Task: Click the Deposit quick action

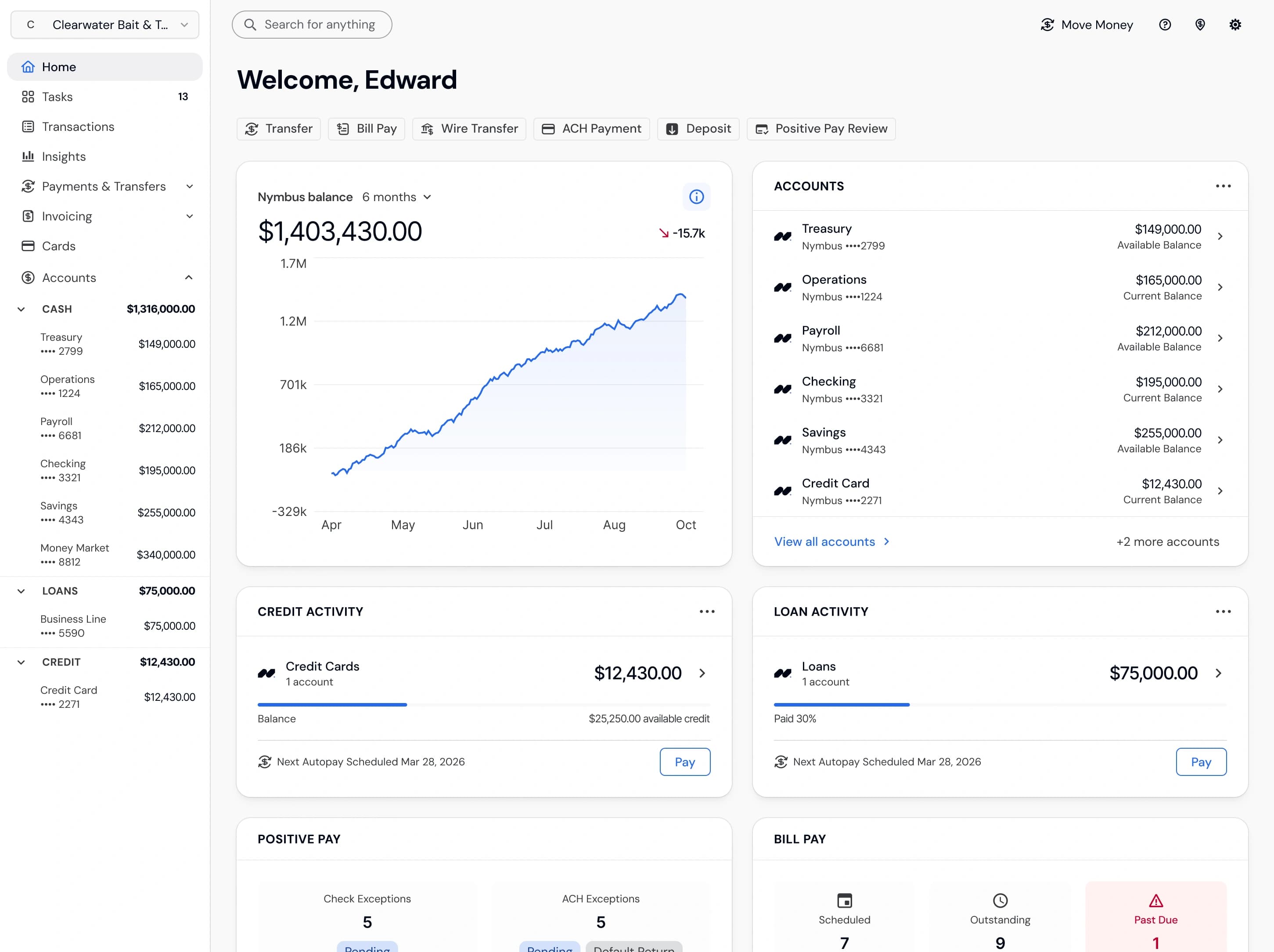Action: (x=698, y=129)
